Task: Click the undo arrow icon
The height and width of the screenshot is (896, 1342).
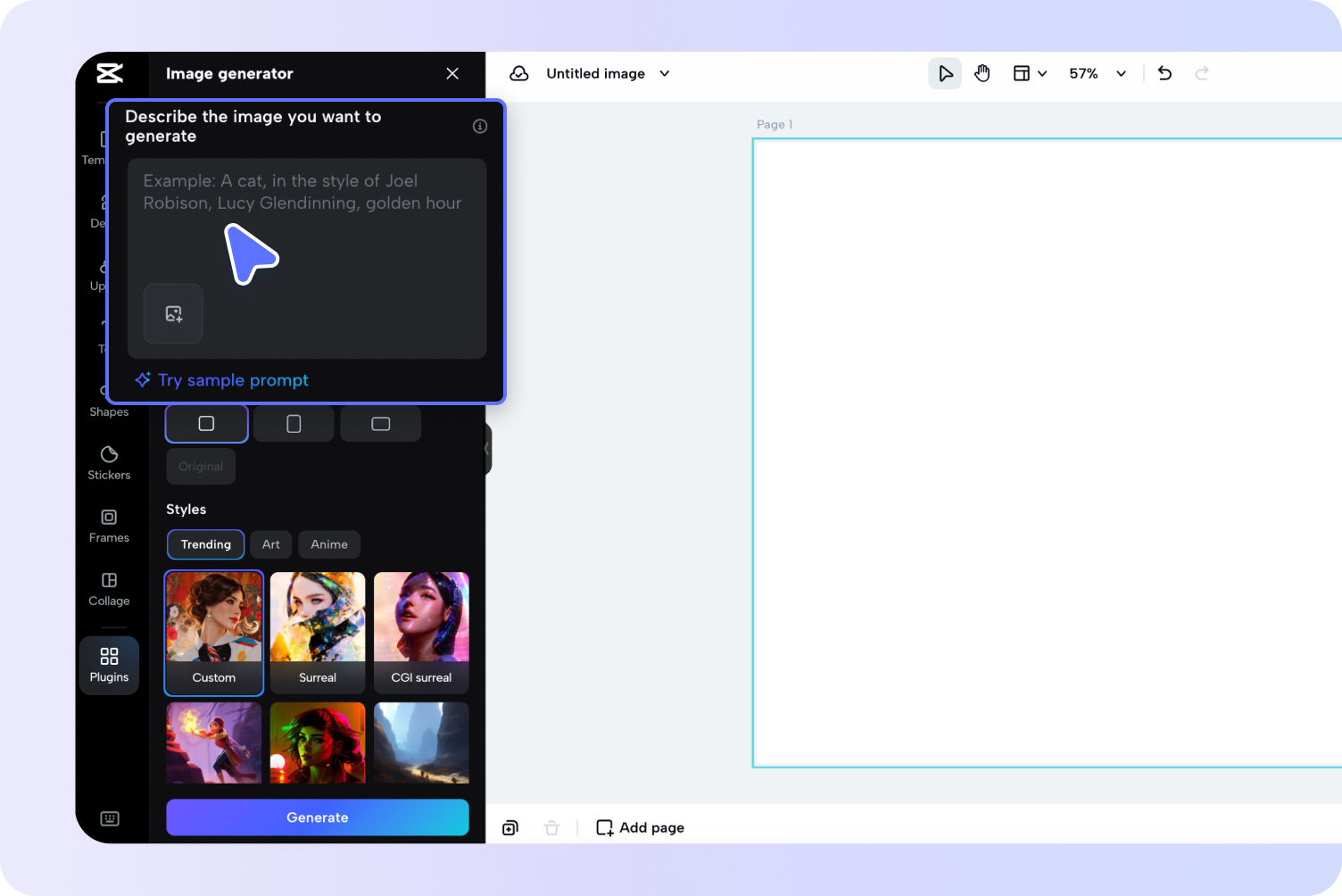Action: (x=1164, y=73)
